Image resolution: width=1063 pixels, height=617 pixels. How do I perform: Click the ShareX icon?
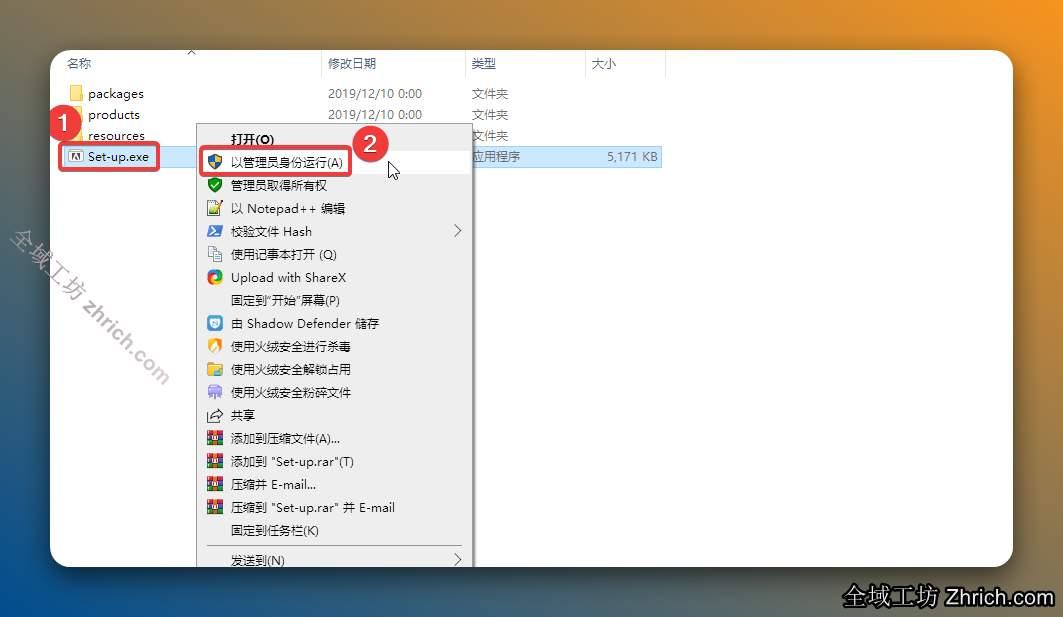point(215,277)
